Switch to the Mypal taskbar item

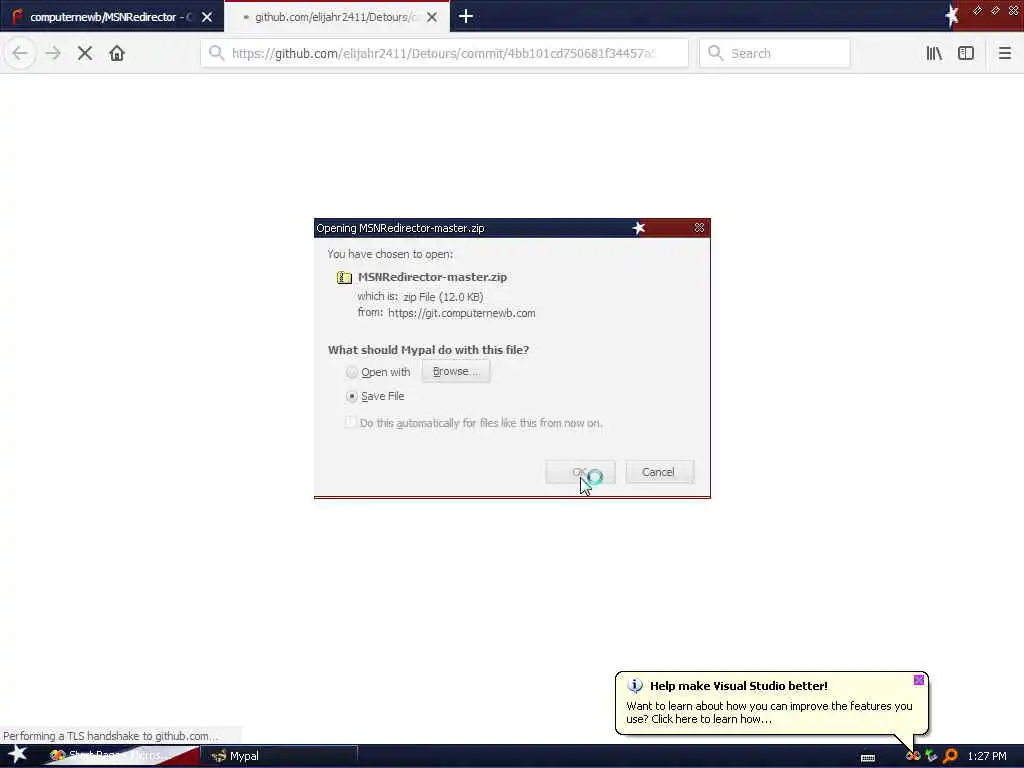[279, 756]
